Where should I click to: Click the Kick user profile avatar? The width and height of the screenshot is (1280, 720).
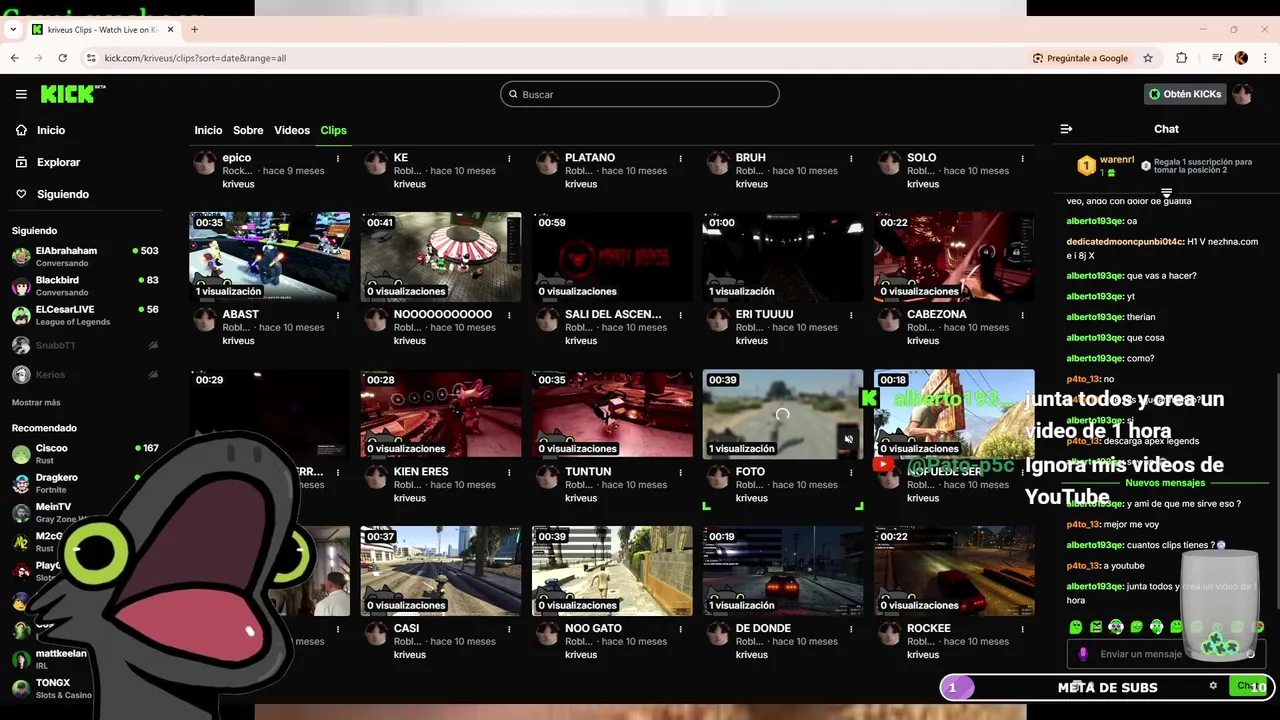(x=1242, y=94)
